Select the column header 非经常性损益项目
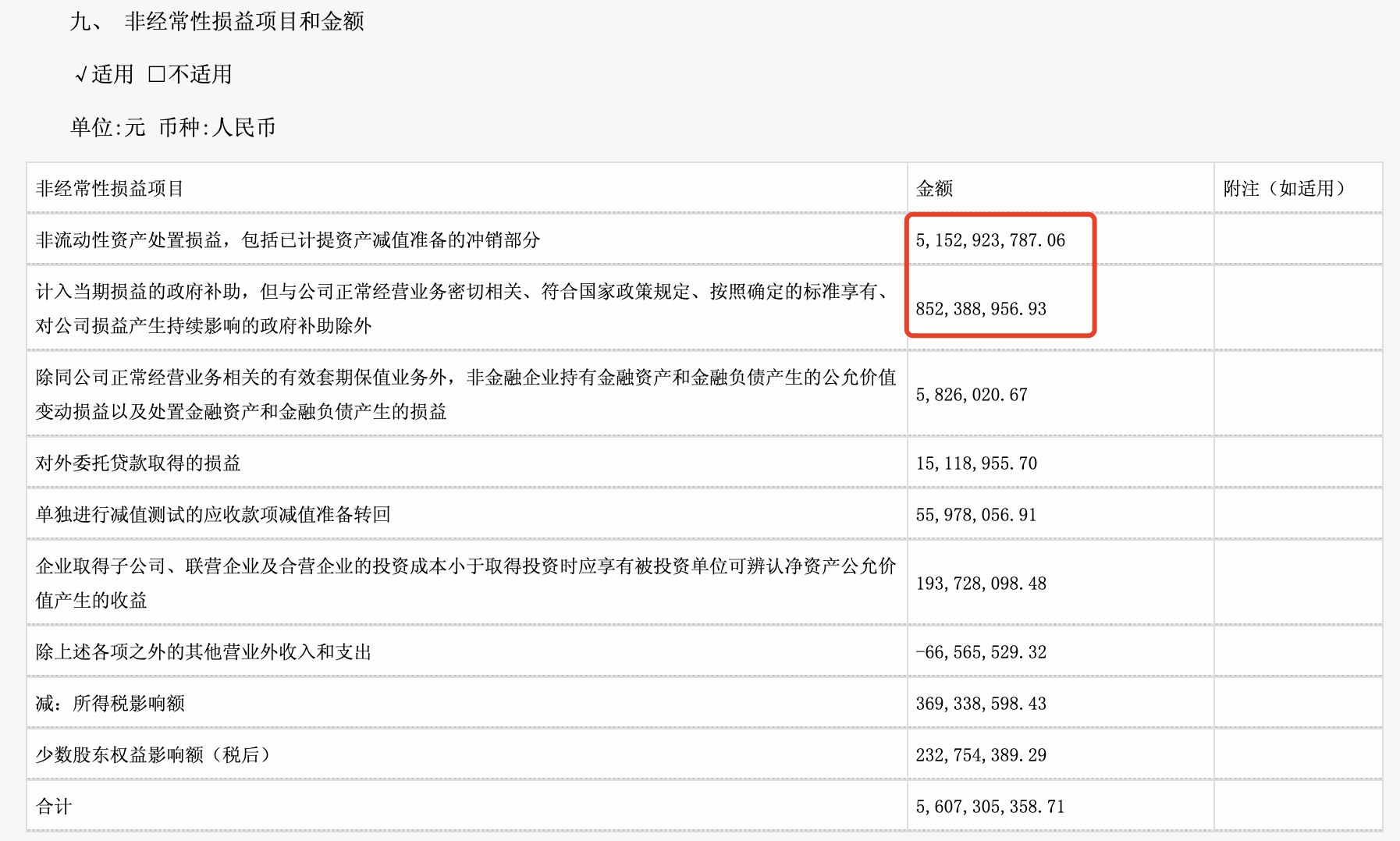 (110, 188)
